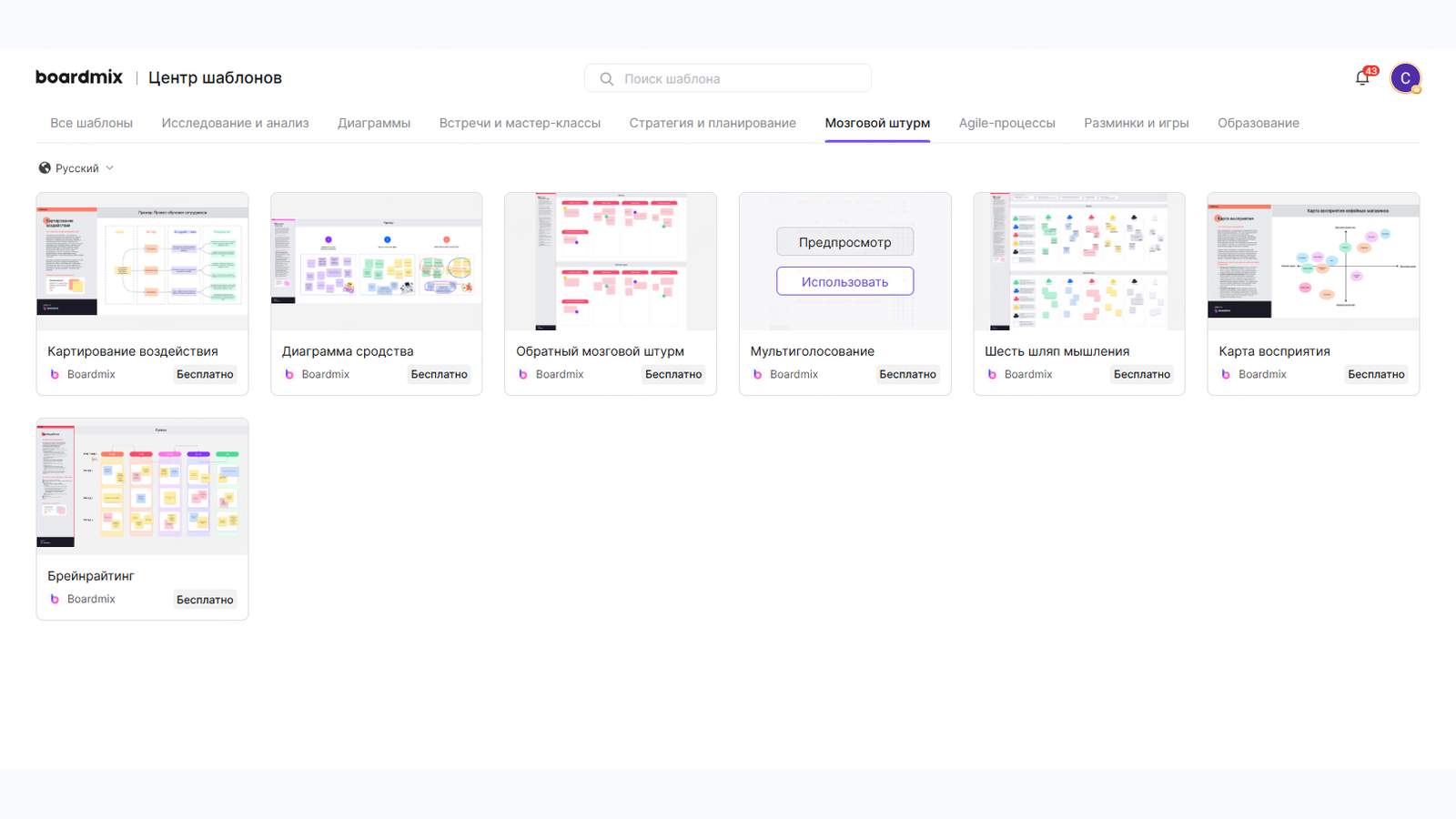Screen dimensions: 1456x819
Task: Click the Мультиголосование template title
Action: coord(812,351)
